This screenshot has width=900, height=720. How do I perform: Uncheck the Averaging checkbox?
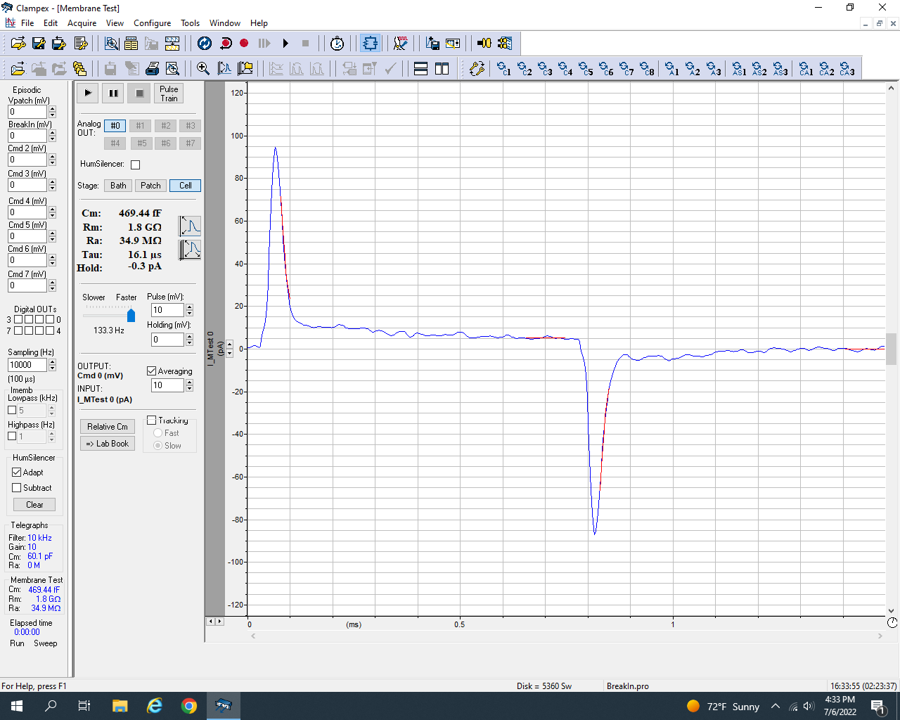pyautogui.click(x=152, y=371)
